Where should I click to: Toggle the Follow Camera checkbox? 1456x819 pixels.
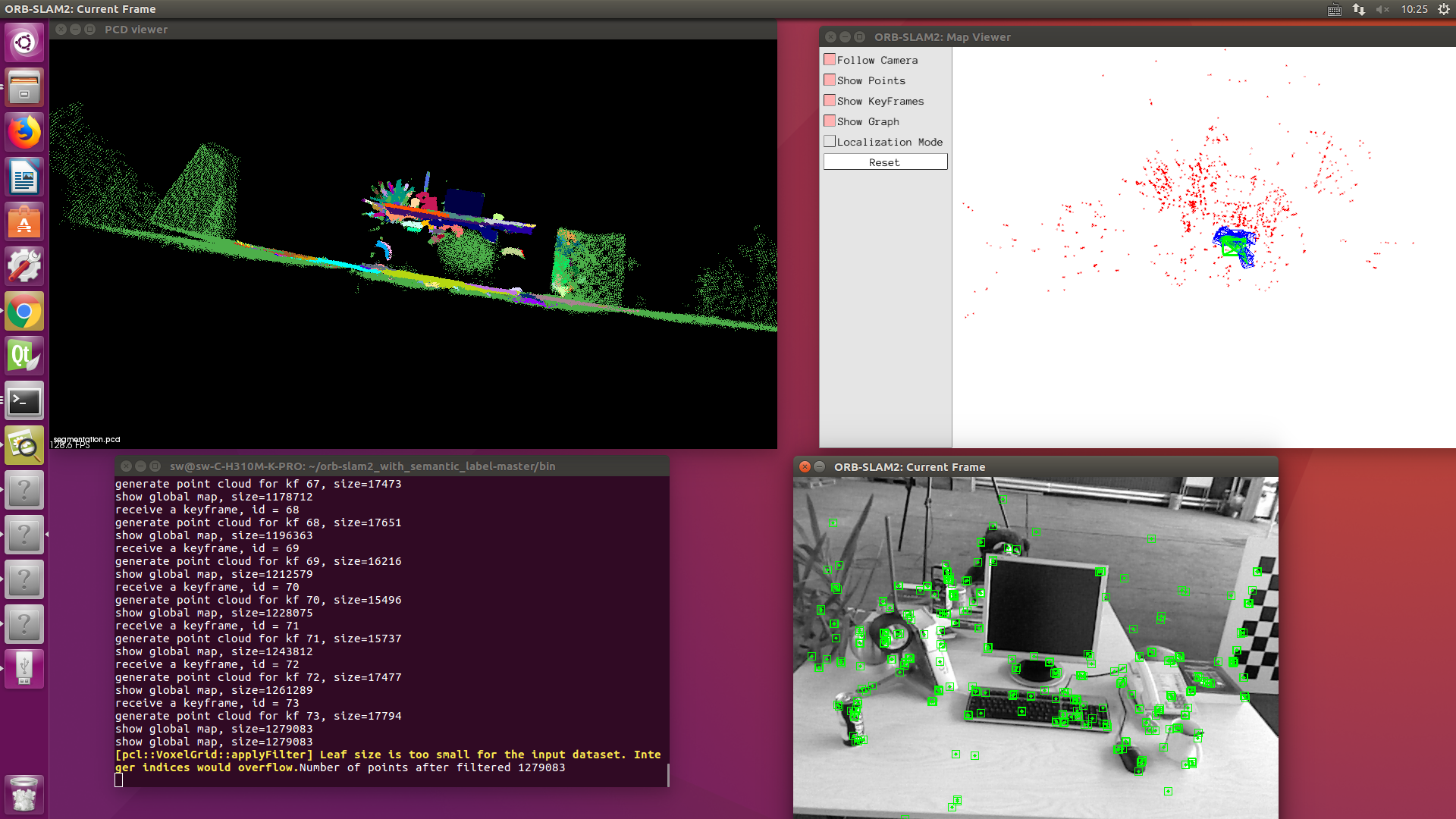(830, 59)
